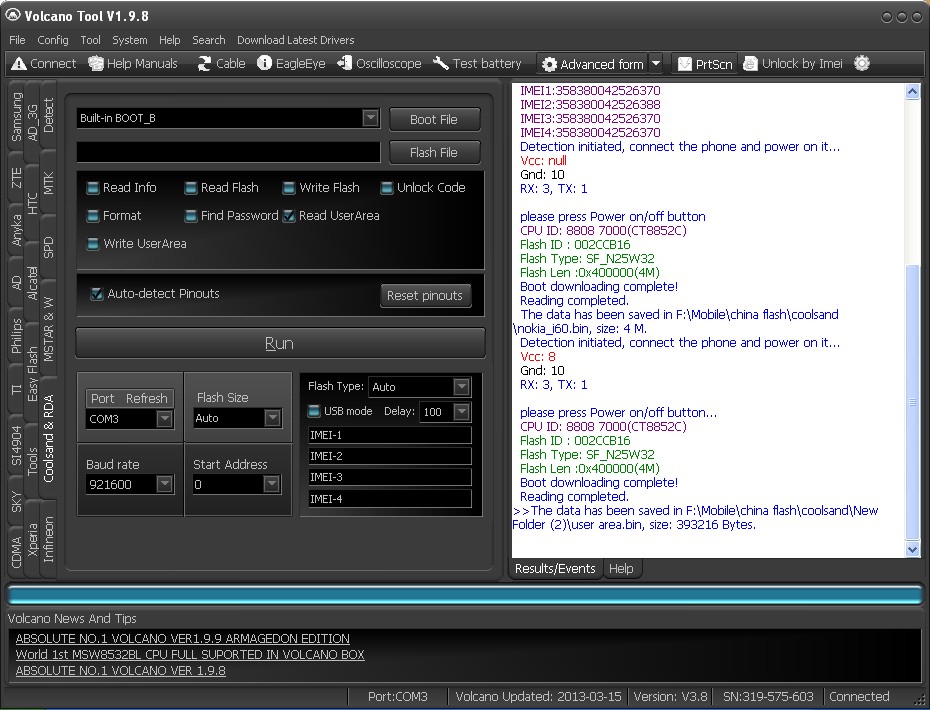Screen dimensions: 930x710
Task: Open EagleEye info tool
Action: (291, 63)
